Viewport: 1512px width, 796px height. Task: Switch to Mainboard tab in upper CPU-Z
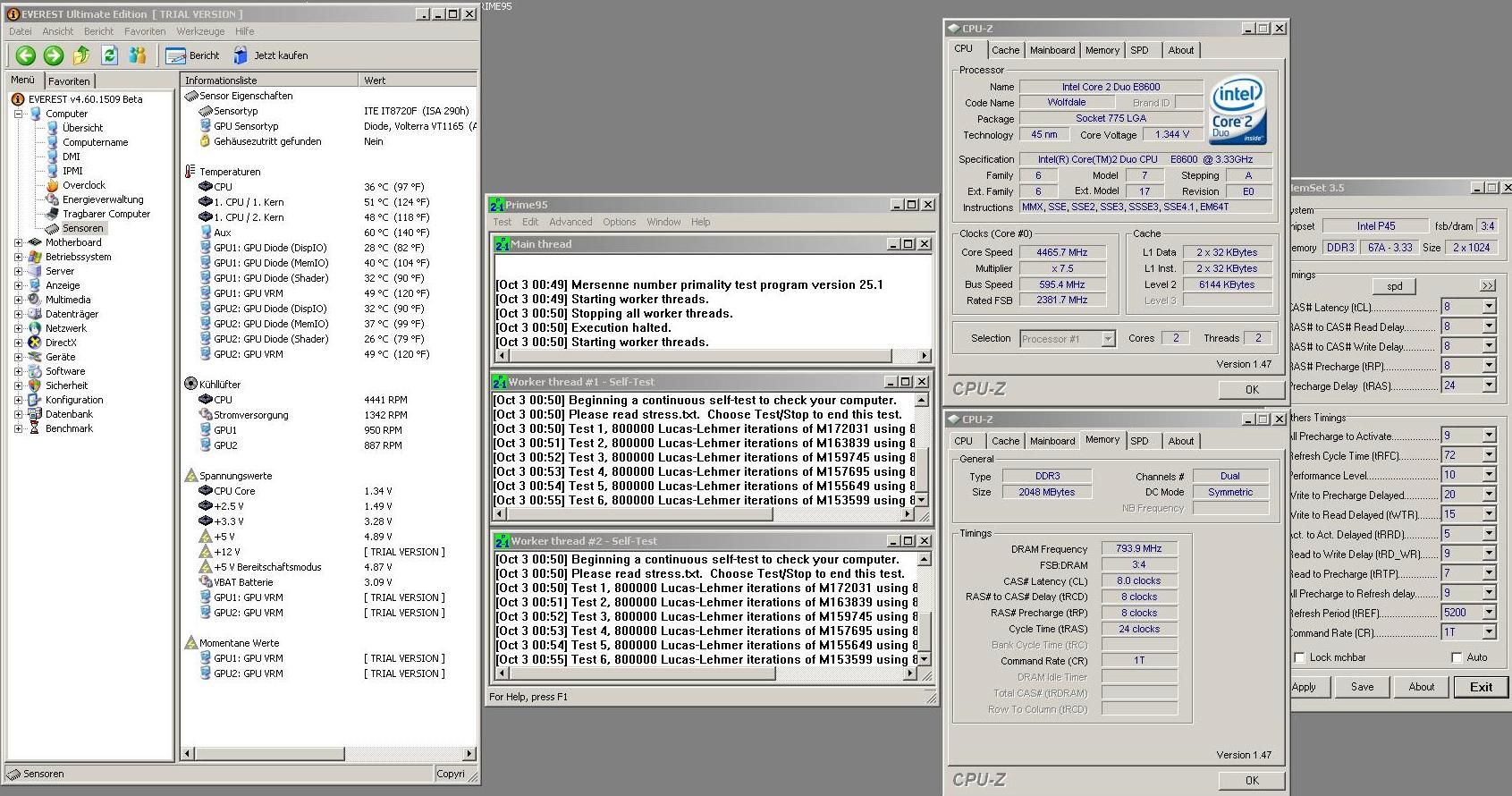pos(1052,50)
